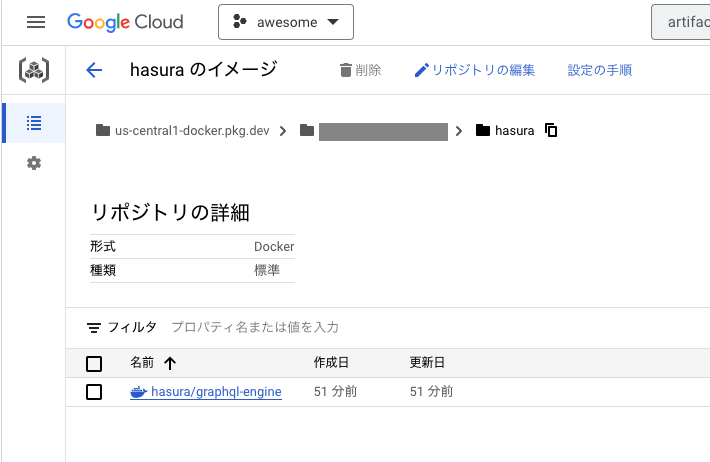The image size is (710, 462).
Task: Select the repositories list icon in sidebar
Action: pos(34,123)
